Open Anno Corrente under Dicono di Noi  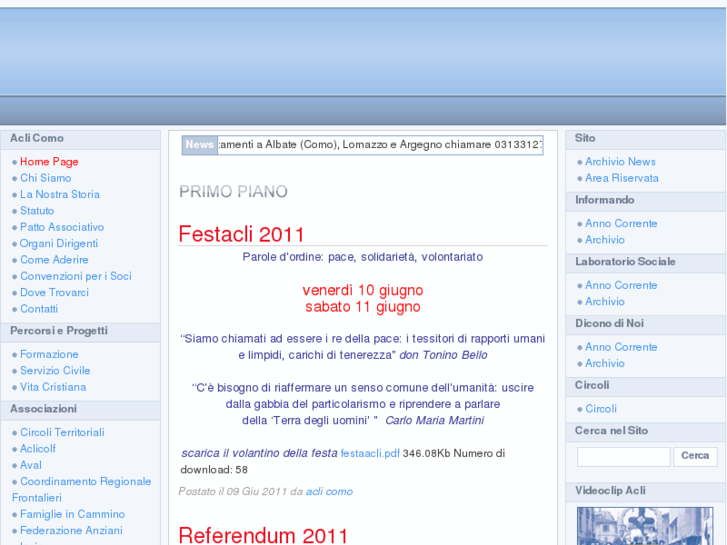pyautogui.click(x=621, y=347)
